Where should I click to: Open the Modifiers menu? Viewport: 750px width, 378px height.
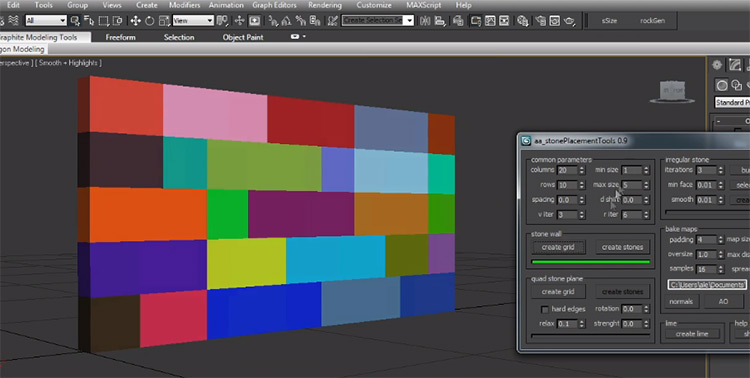[185, 5]
